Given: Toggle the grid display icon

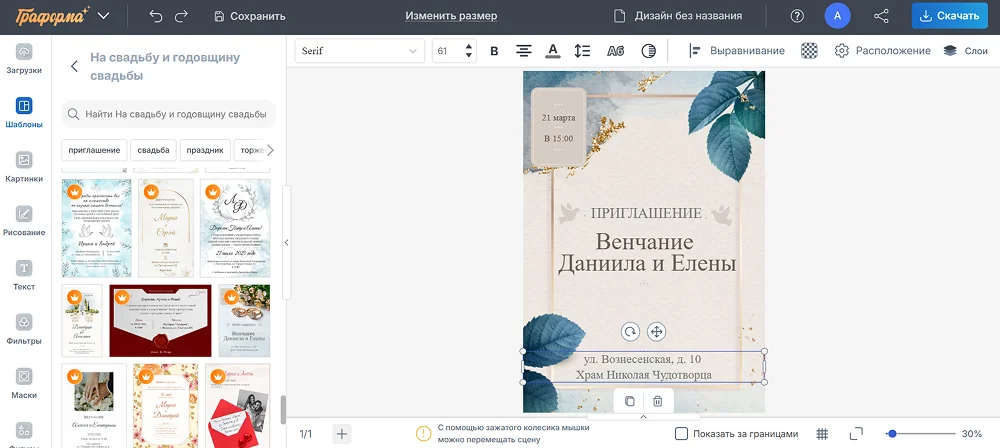Looking at the screenshot, I should pos(822,434).
